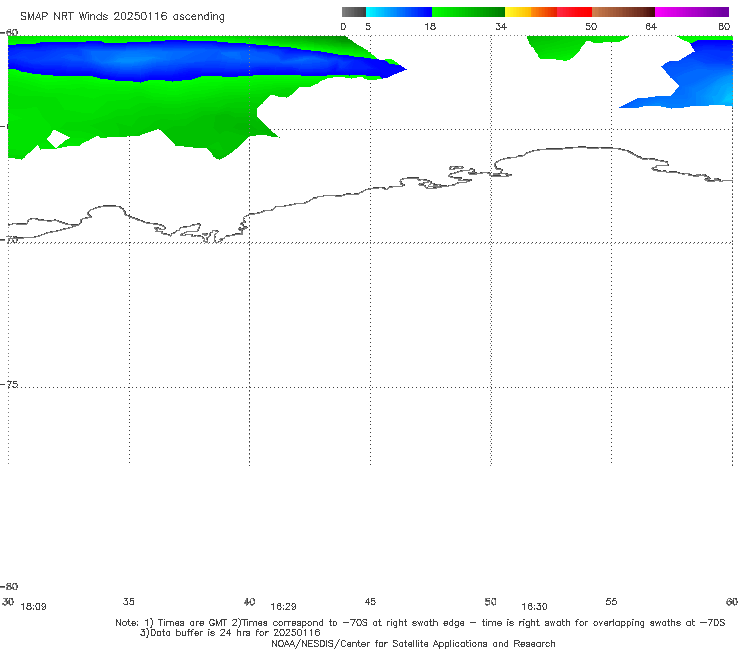Click the 18:09 swath time label
This screenshot has height=650, width=740.
[x=34, y=607]
